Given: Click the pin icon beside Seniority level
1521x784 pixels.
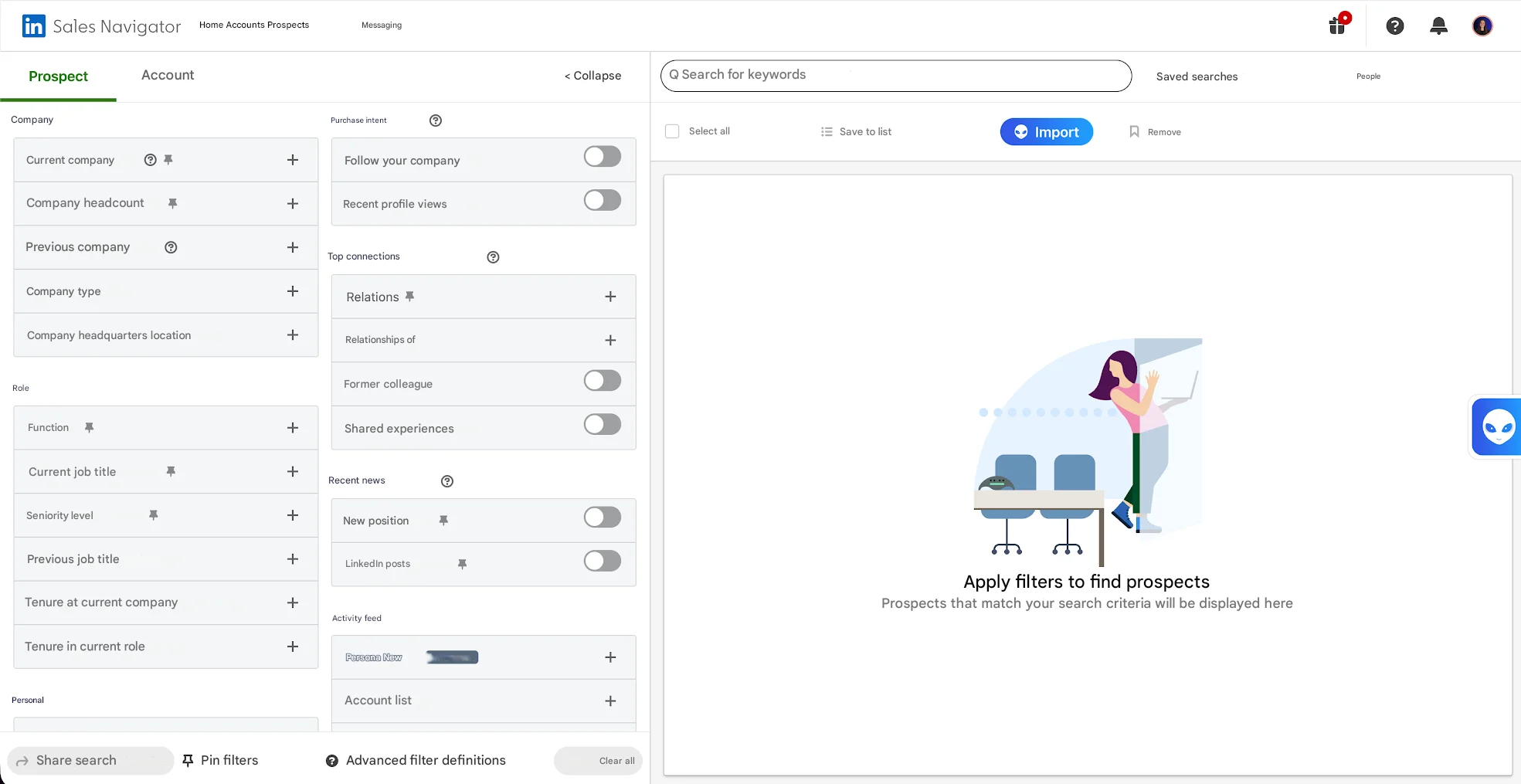Looking at the screenshot, I should pos(154,515).
